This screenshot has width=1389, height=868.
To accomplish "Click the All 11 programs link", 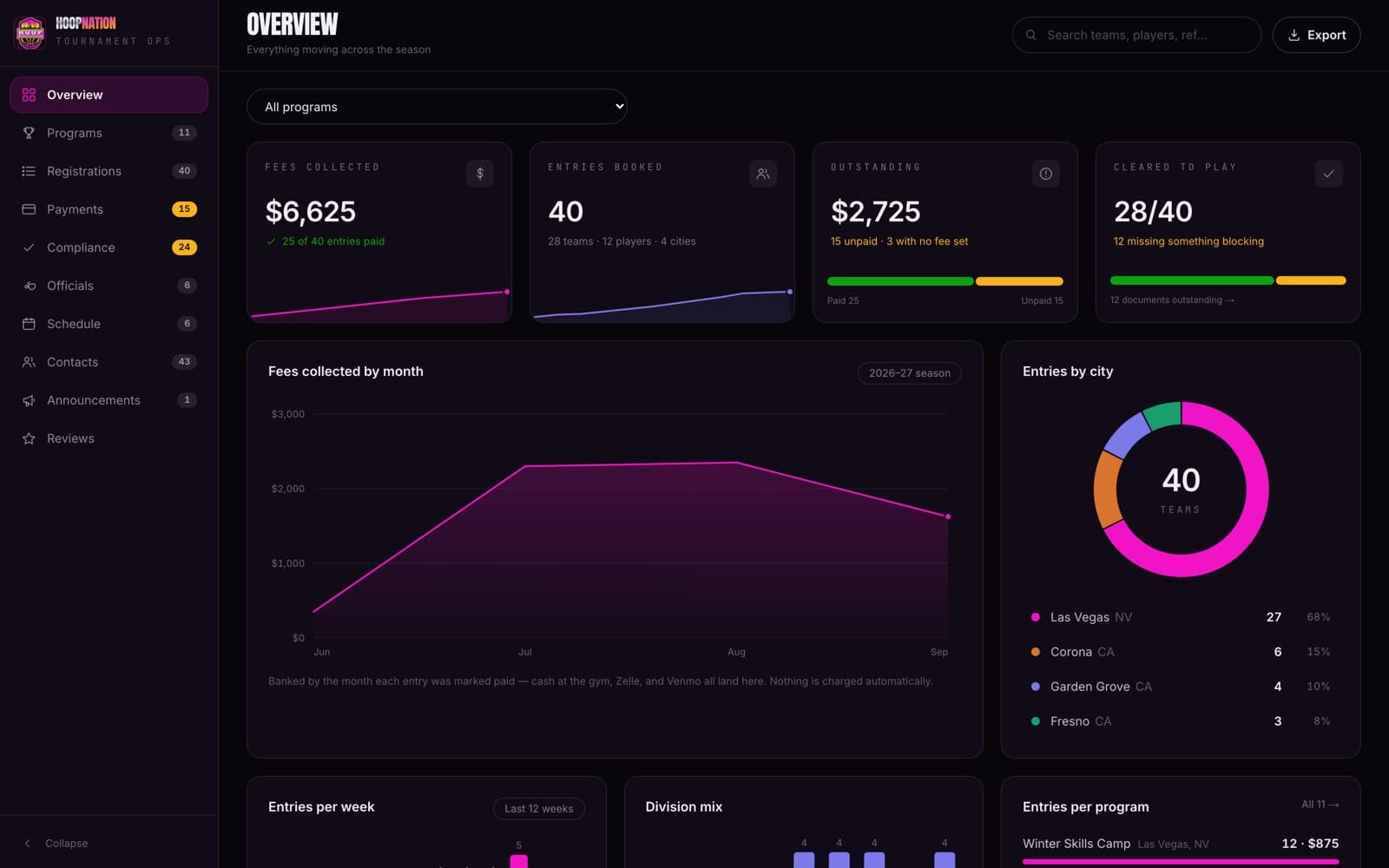I will (1320, 805).
